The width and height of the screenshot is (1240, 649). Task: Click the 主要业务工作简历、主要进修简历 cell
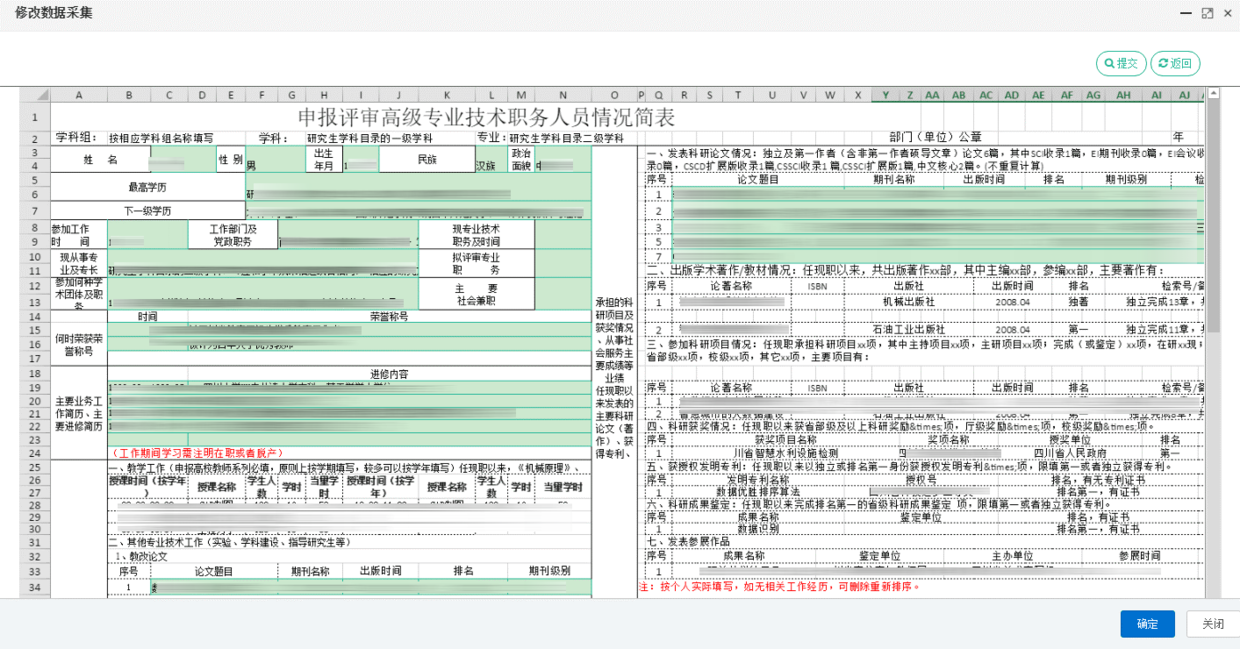[x=79, y=413]
